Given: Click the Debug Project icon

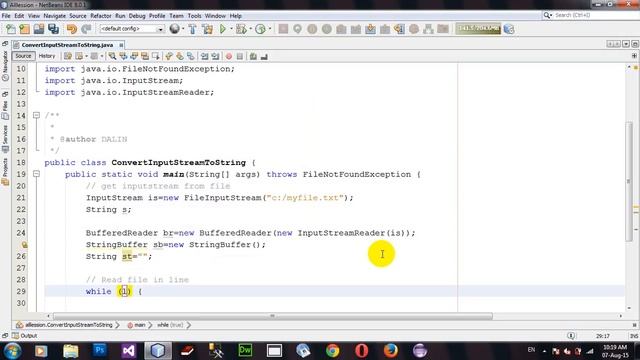Looking at the screenshot, I should pos(241,29).
